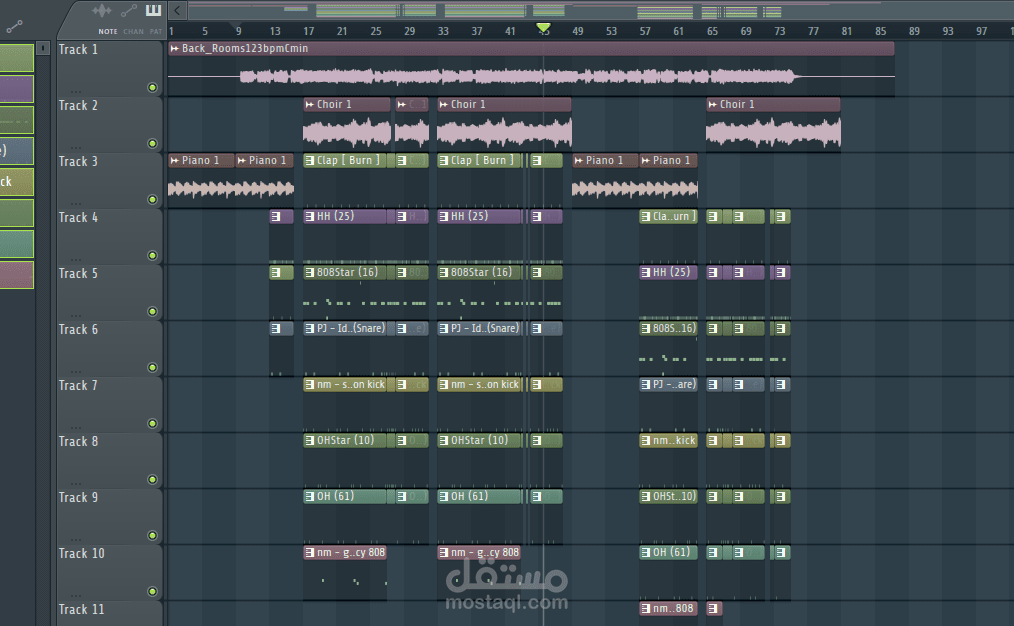Collapse the picker panel with the left arrow
The width and height of the screenshot is (1014, 626).
(x=177, y=10)
